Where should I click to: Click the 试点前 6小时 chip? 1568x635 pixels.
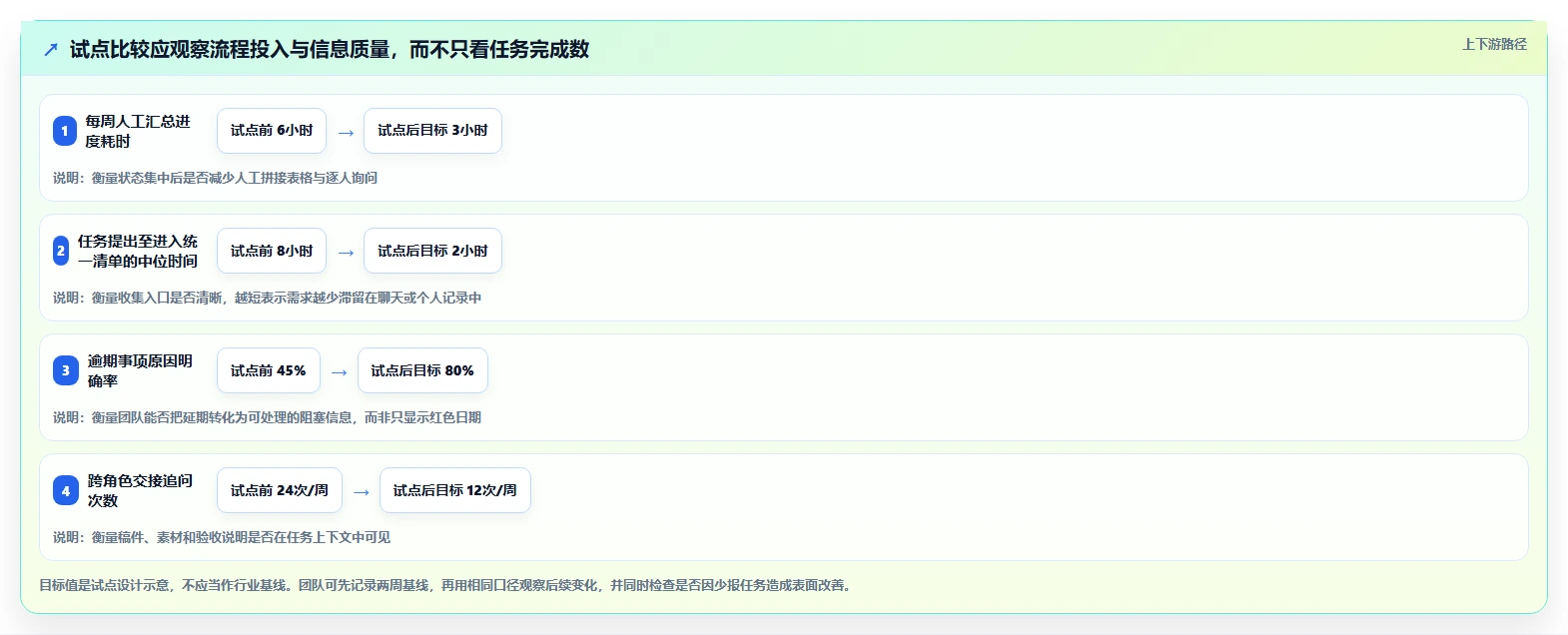coord(272,131)
